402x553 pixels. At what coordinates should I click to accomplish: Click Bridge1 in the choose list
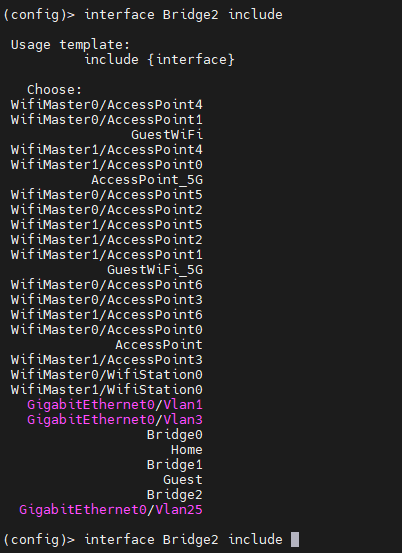point(175,464)
